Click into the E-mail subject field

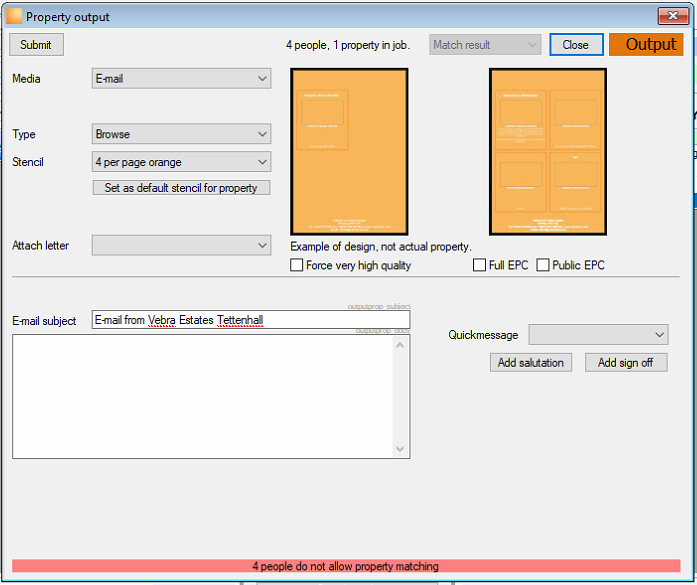pyautogui.click(x=251, y=320)
